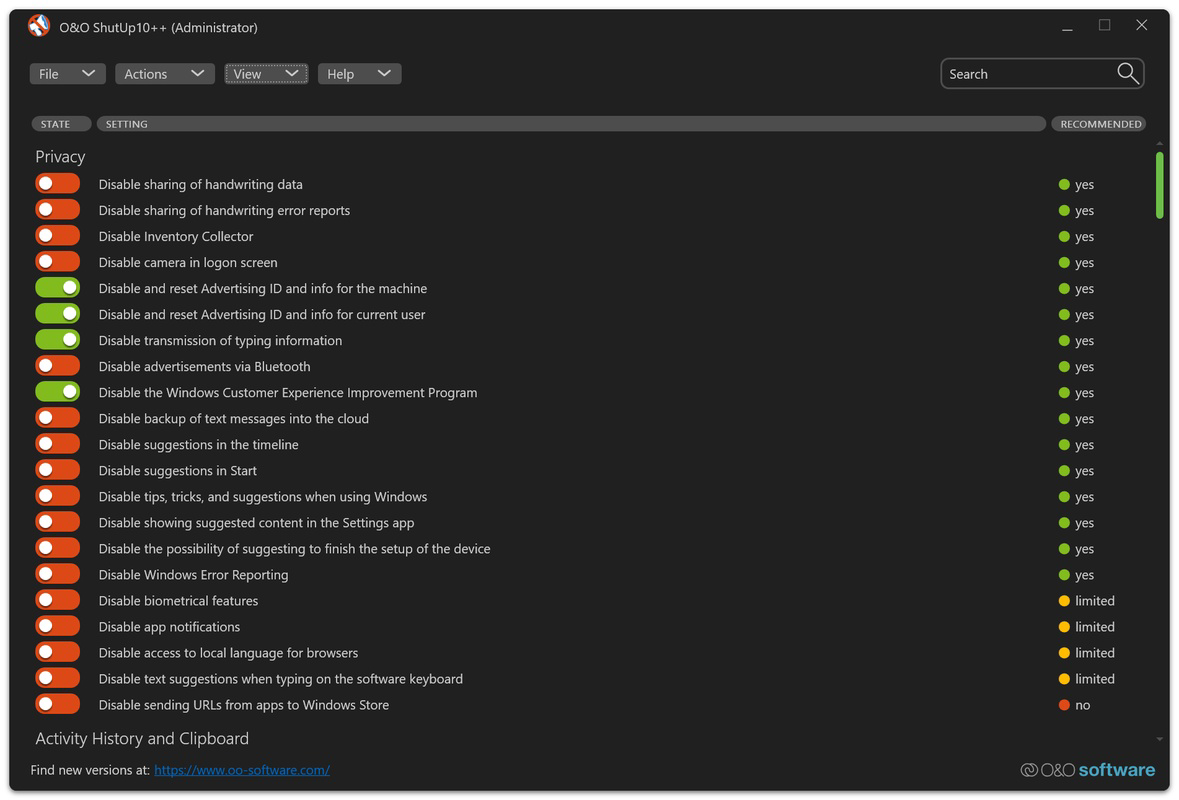This screenshot has height=800, width=1179.
Task: Enable Disable advertisements via Bluetooth
Action: pyautogui.click(x=57, y=366)
